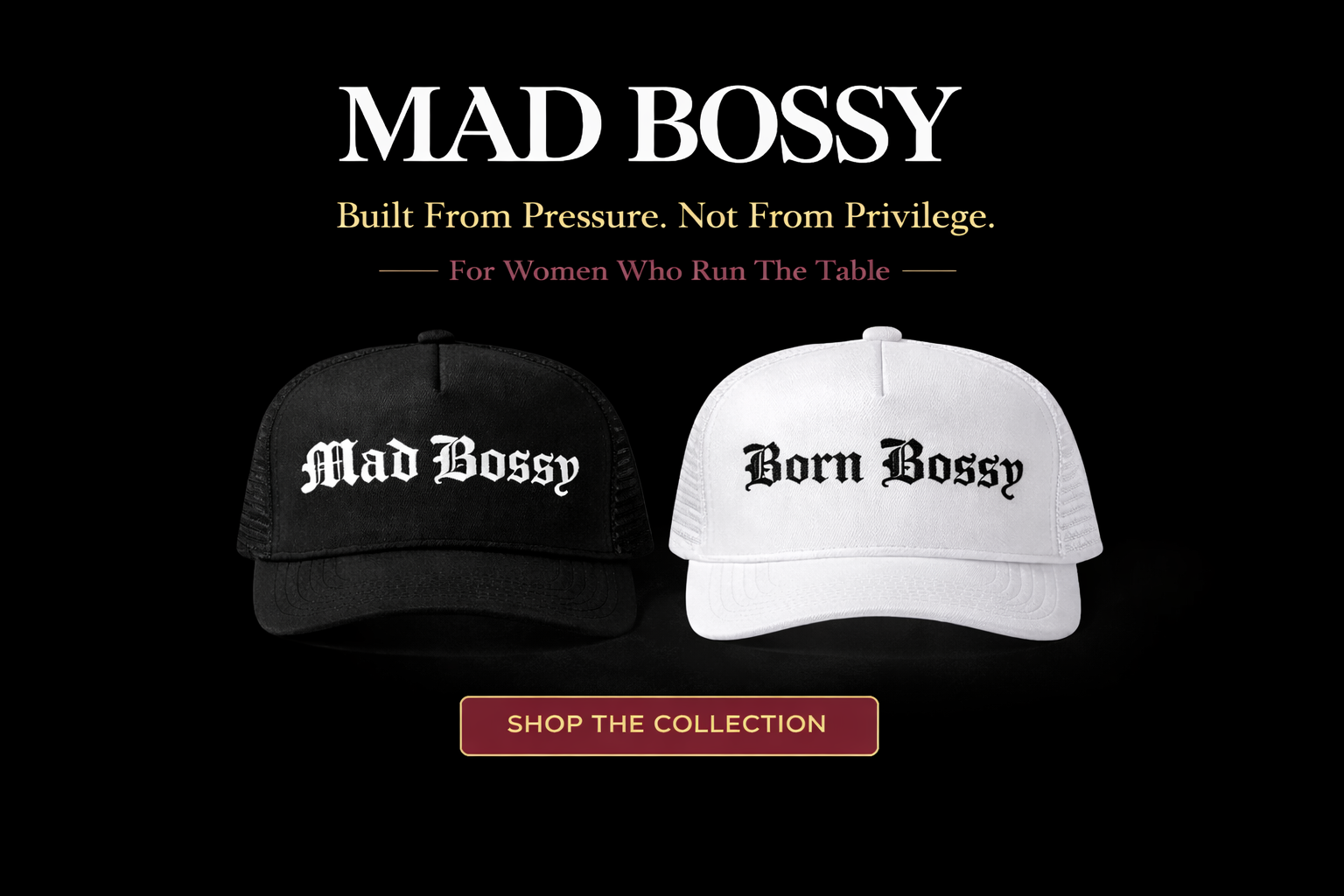Click the Built From Pressure tagline
The height and width of the screenshot is (896, 1344).
pos(666,216)
